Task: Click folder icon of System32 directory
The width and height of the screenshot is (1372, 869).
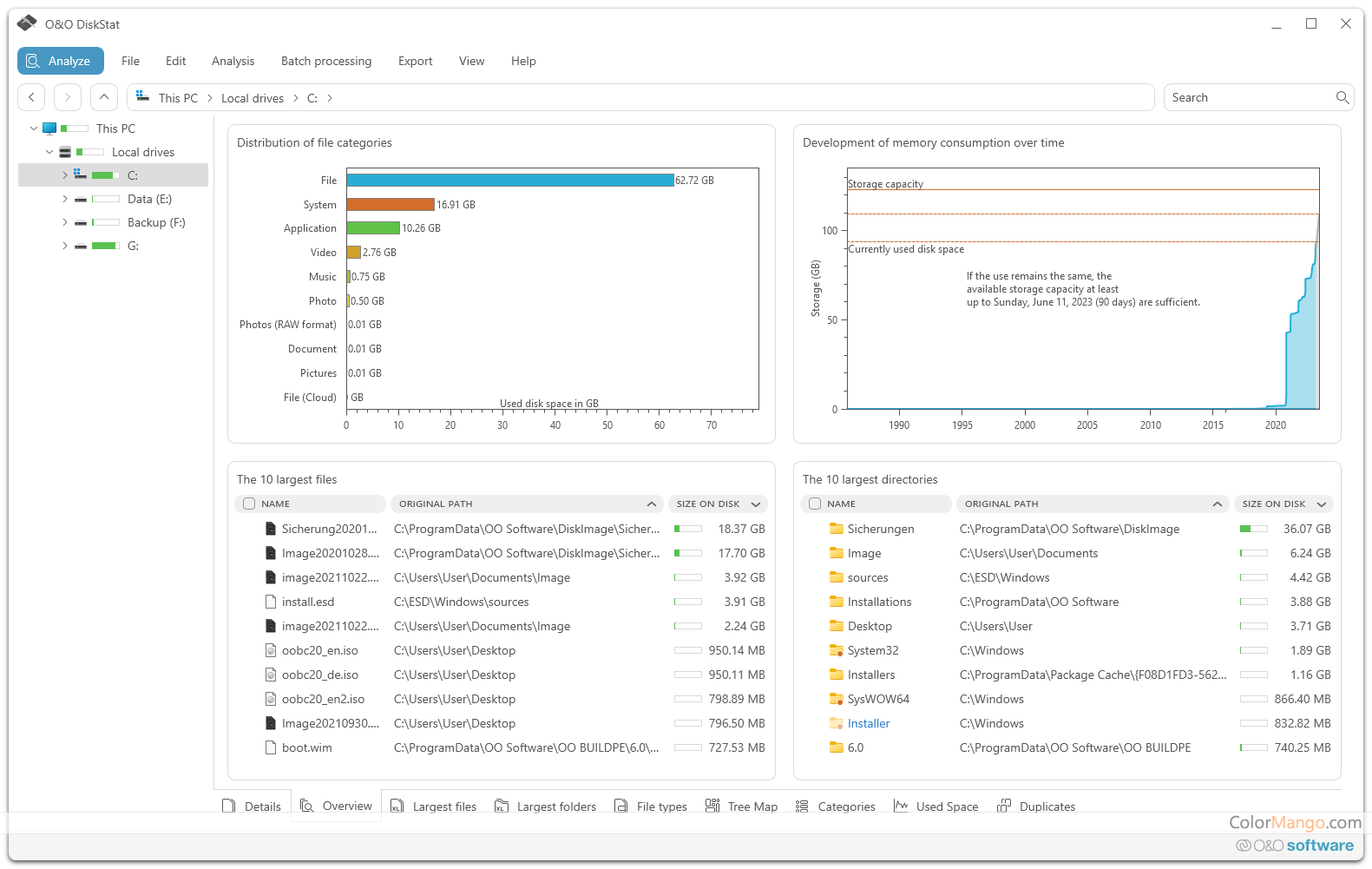Action: point(837,650)
